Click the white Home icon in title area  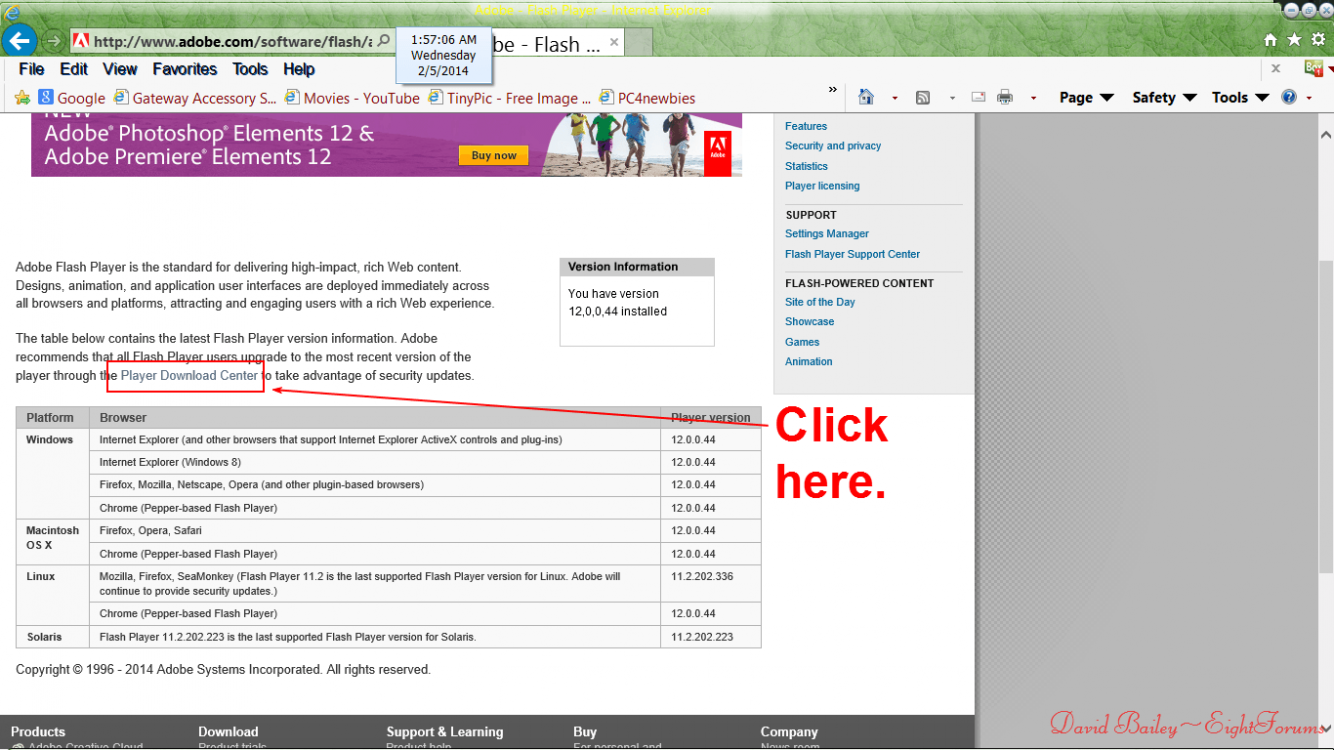click(1270, 40)
